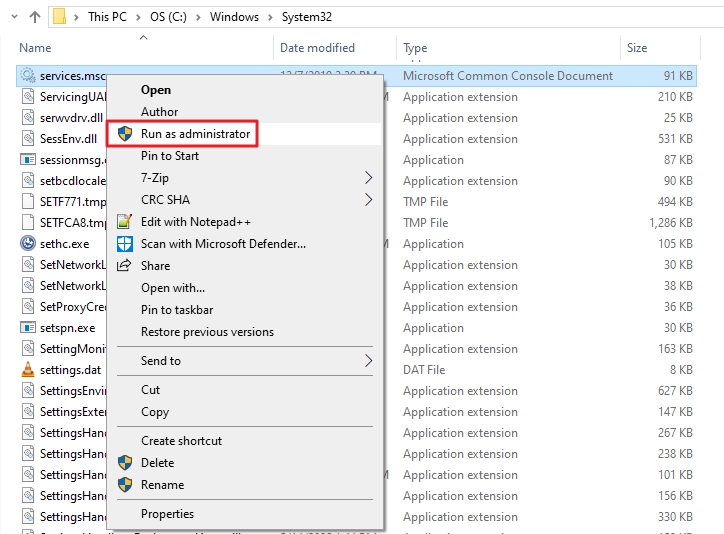The height and width of the screenshot is (534, 724).
Task: Click the folder icon in address bar
Action: (59, 17)
